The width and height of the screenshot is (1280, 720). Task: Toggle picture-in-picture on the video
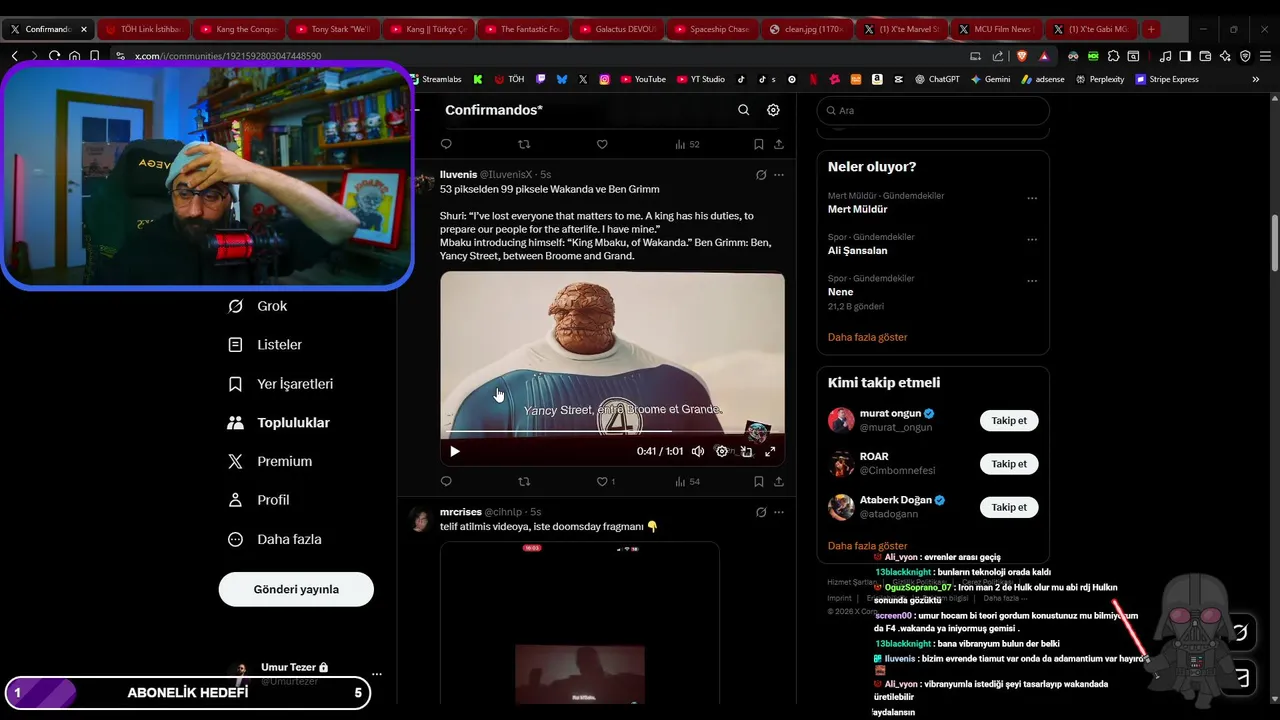click(746, 451)
